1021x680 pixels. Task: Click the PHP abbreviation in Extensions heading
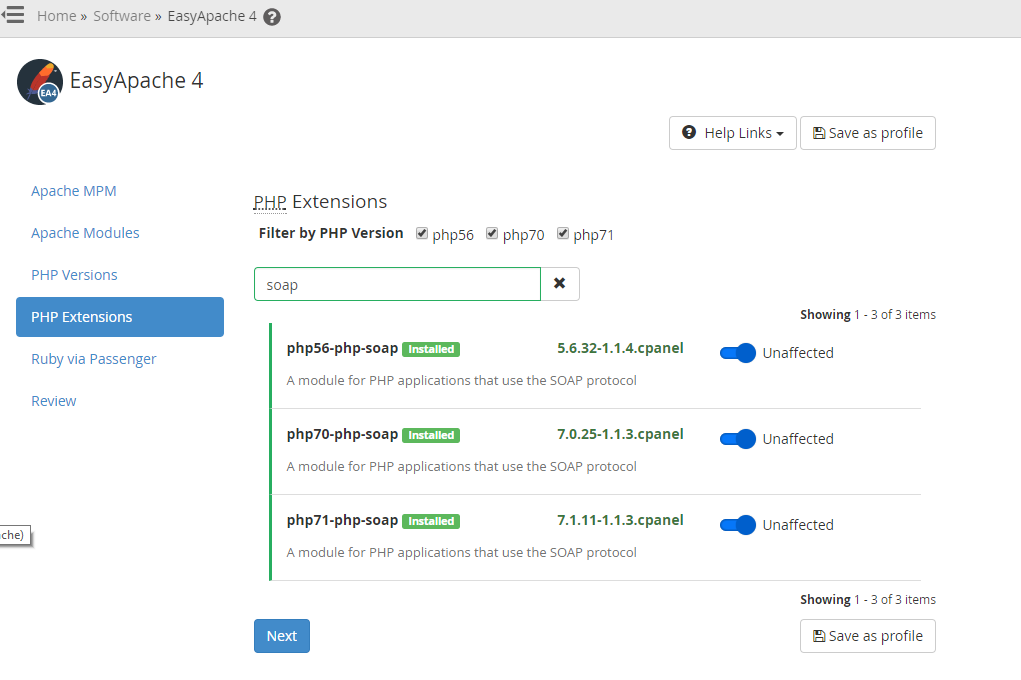(x=270, y=203)
